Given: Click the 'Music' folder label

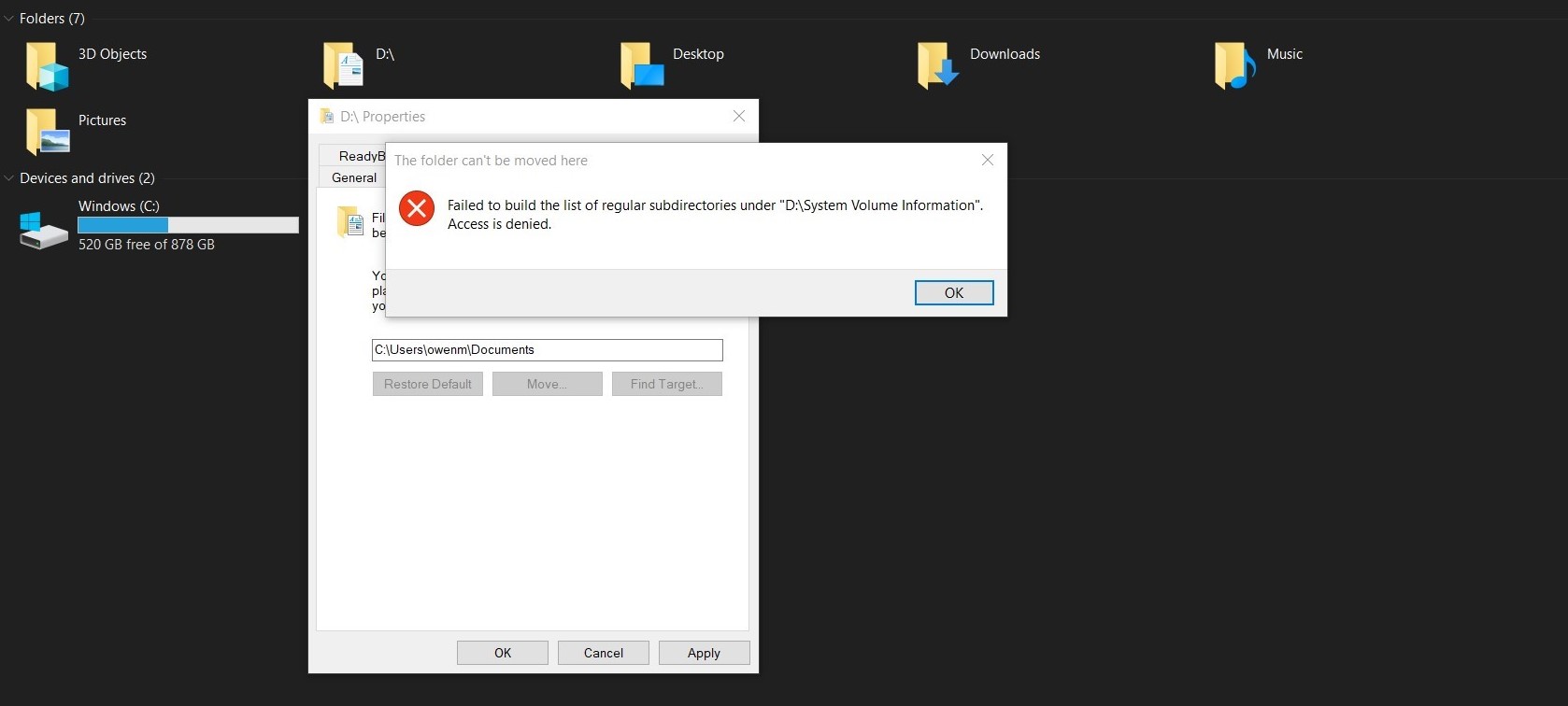Looking at the screenshot, I should pyautogui.click(x=1285, y=54).
